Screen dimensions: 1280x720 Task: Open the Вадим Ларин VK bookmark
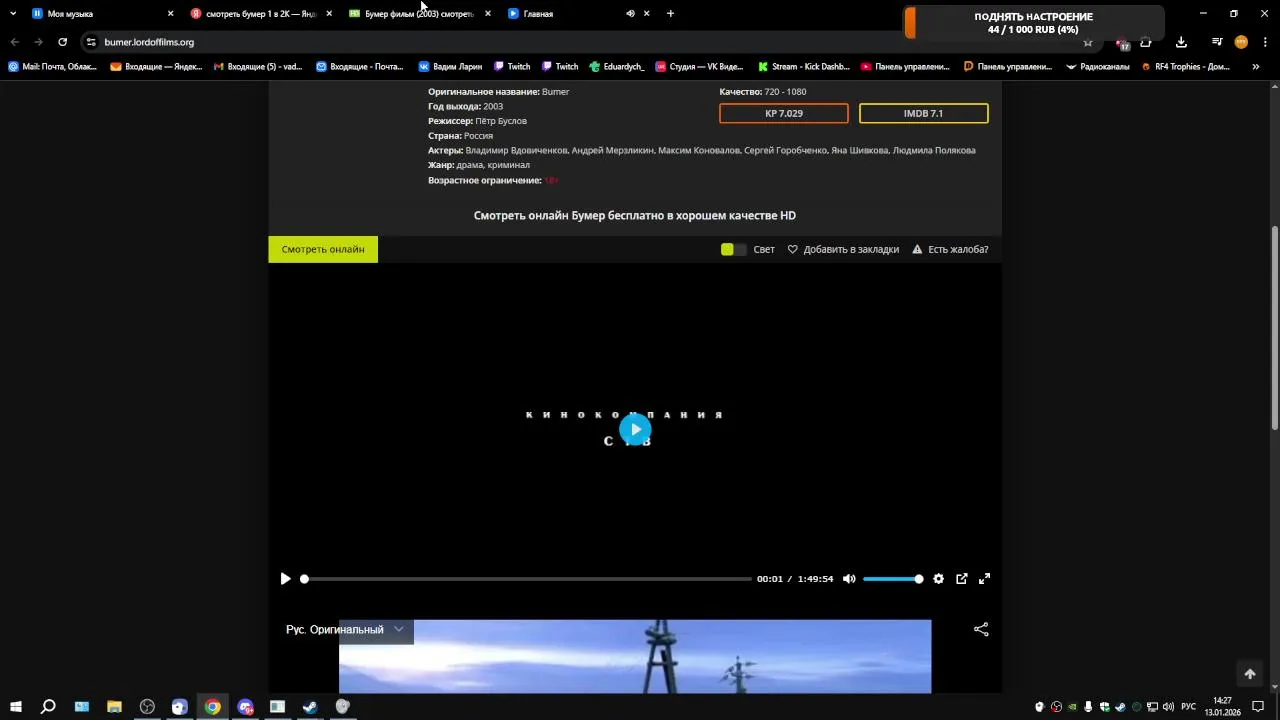[x=450, y=67]
